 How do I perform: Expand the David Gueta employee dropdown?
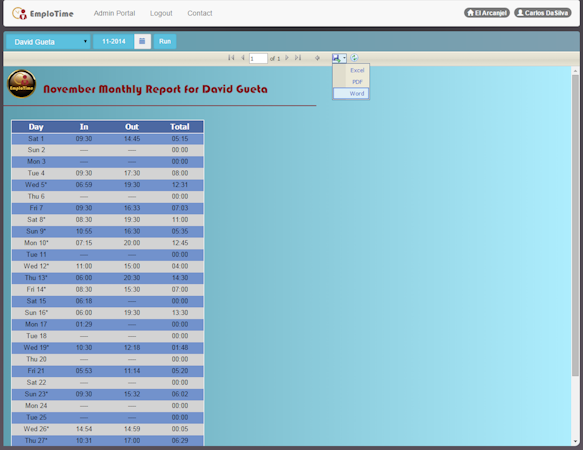click(x=48, y=42)
